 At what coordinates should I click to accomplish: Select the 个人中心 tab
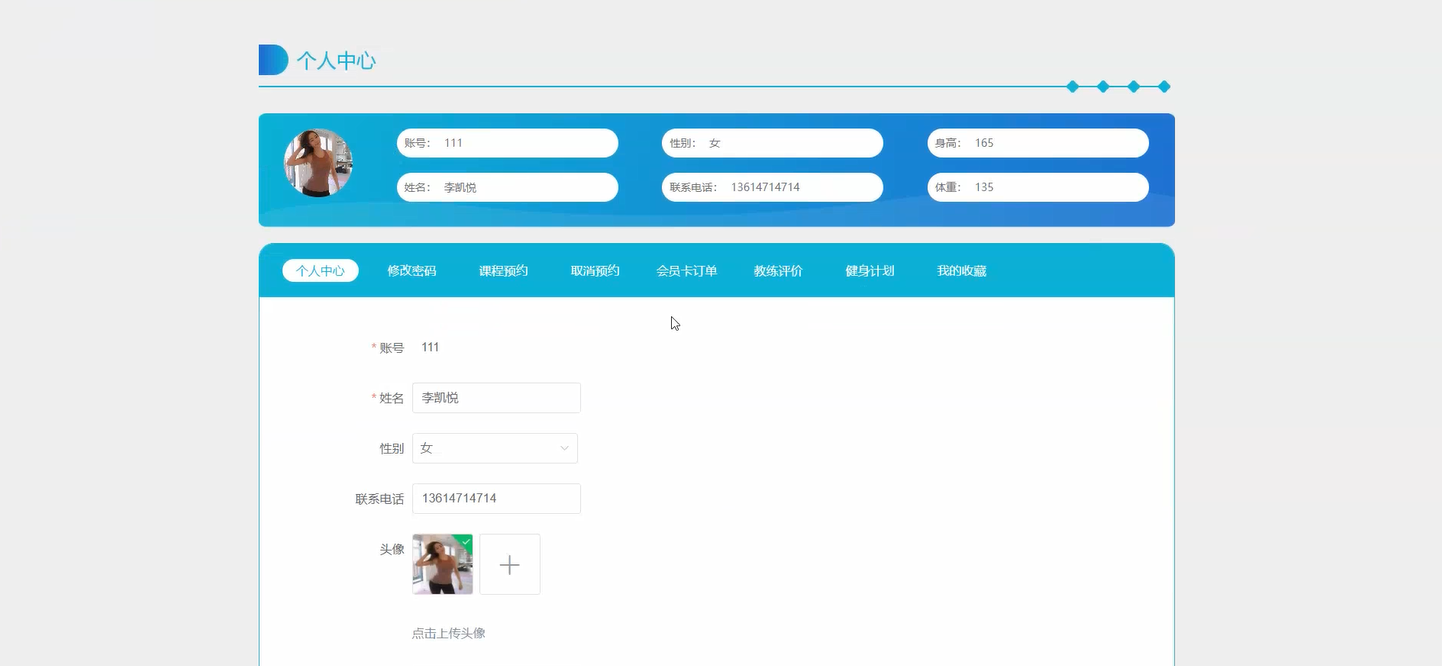pos(320,271)
